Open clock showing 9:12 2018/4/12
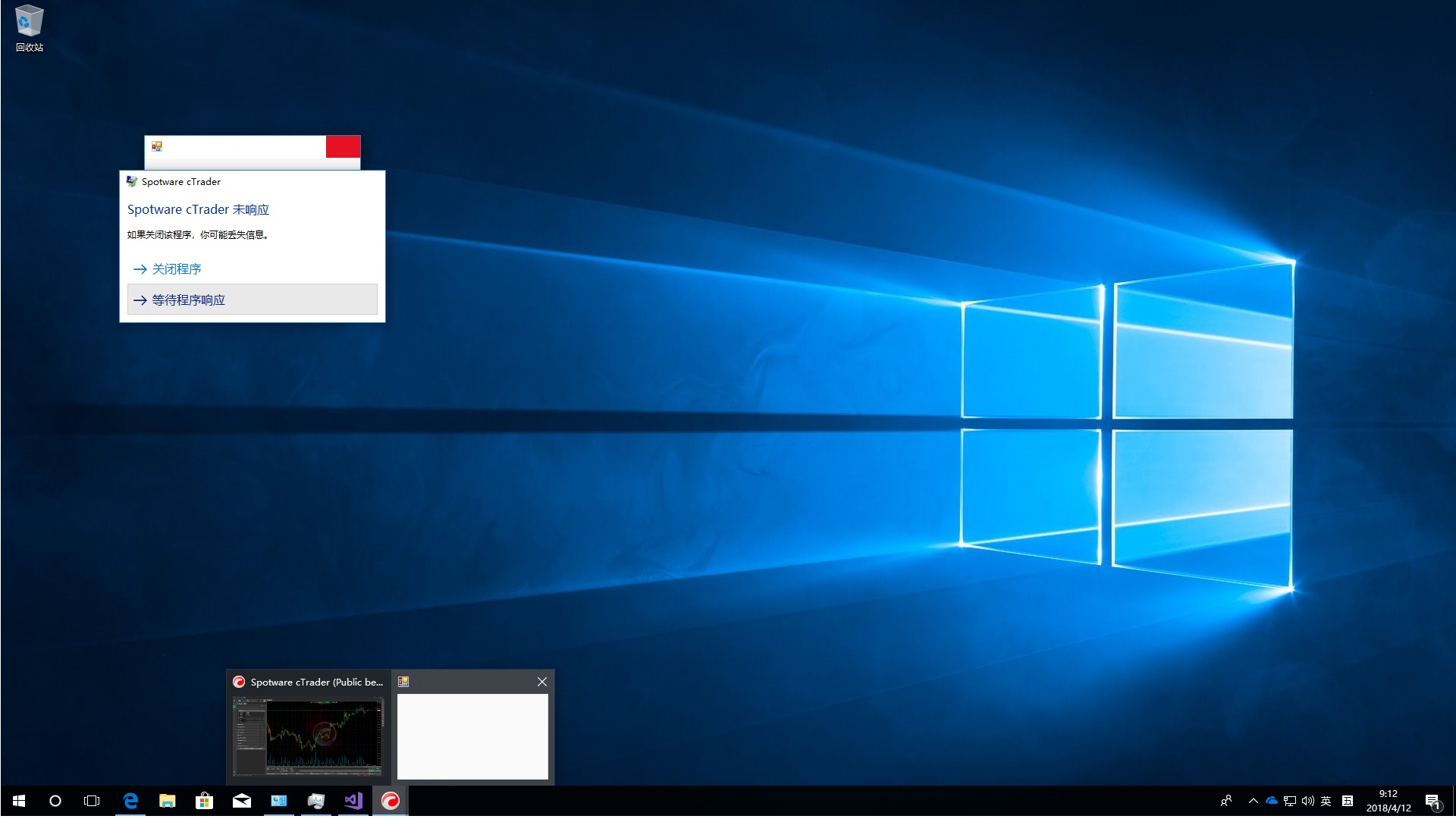 click(x=1389, y=801)
